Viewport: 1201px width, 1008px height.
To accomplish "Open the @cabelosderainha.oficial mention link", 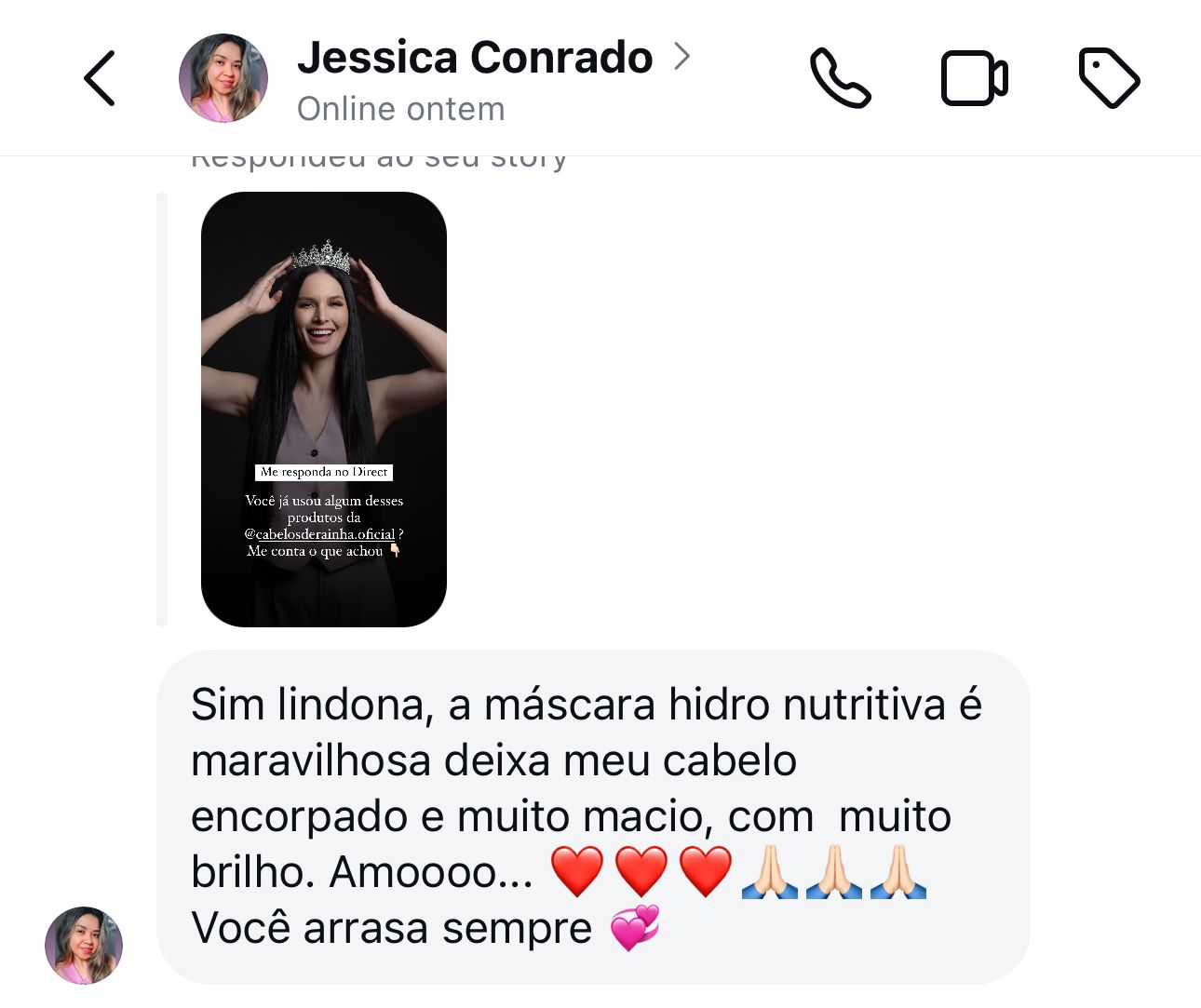I will 320,534.
